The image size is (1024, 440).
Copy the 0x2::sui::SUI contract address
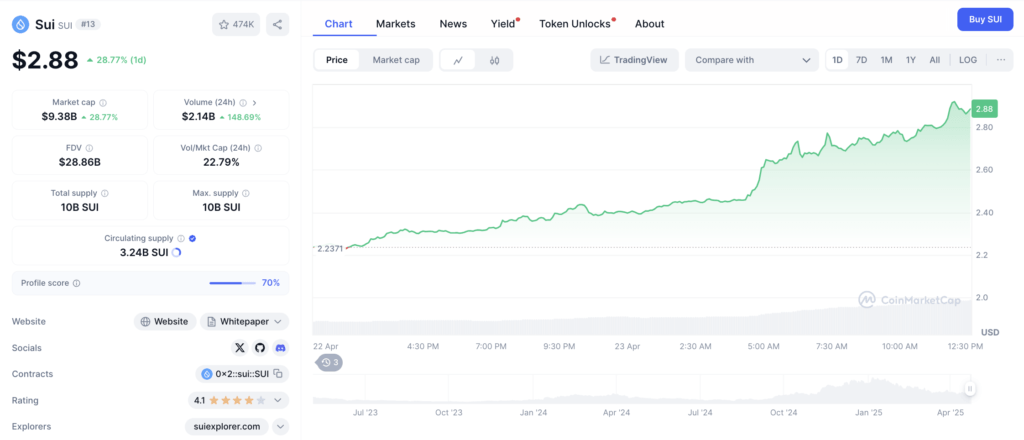(x=278, y=374)
